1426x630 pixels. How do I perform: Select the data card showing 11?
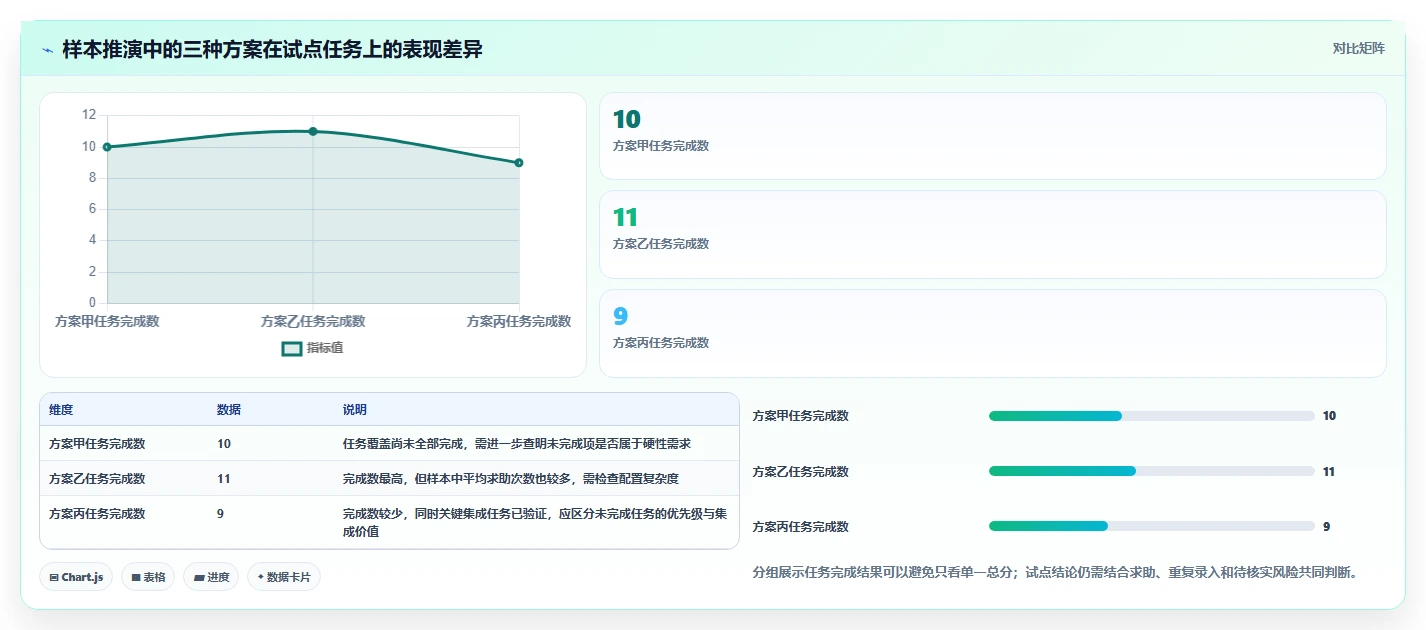tap(993, 234)
